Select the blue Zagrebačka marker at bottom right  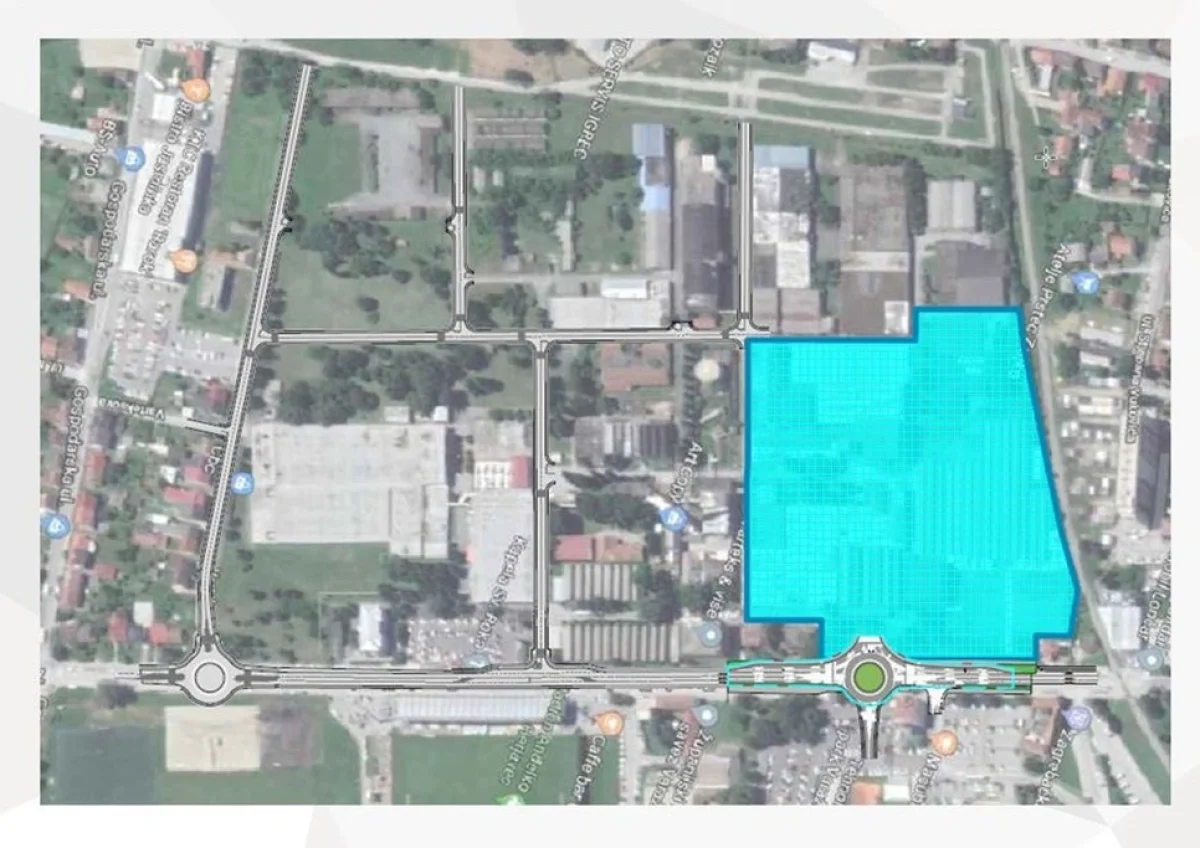point(1077,717)
